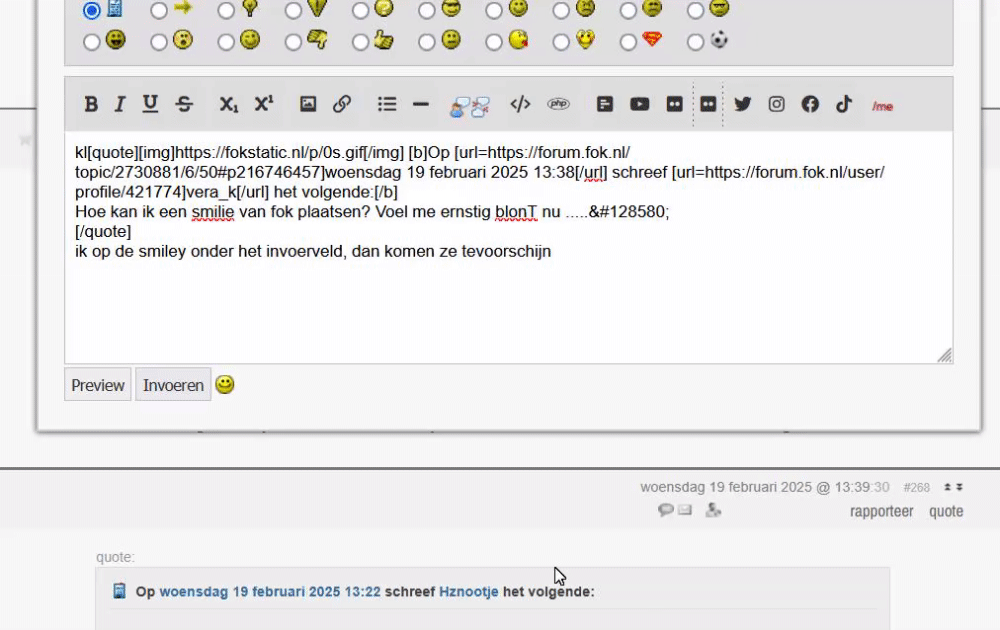The height and width of the screenshot is (630, 1000).
Task: Embed a Facebook post
Action: pyautogui.click(x=810, y=104)
